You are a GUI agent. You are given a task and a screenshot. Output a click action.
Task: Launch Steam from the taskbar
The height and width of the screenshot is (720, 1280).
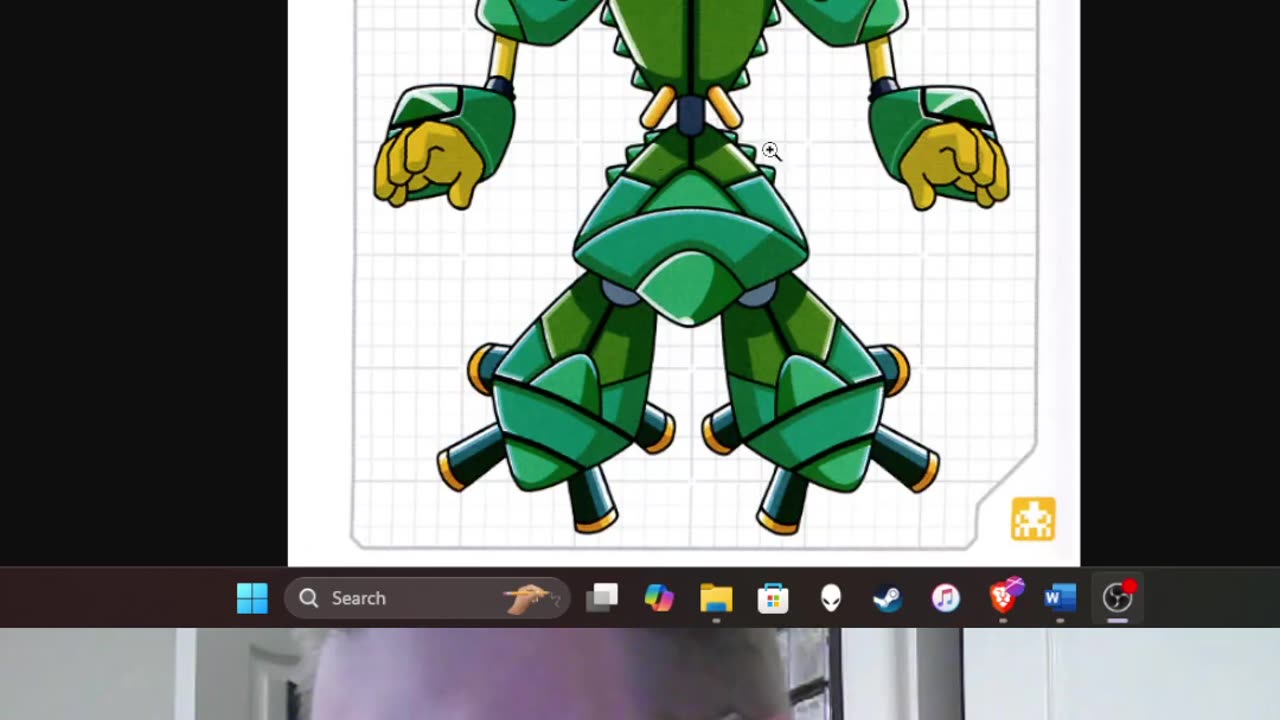[887, 598]
